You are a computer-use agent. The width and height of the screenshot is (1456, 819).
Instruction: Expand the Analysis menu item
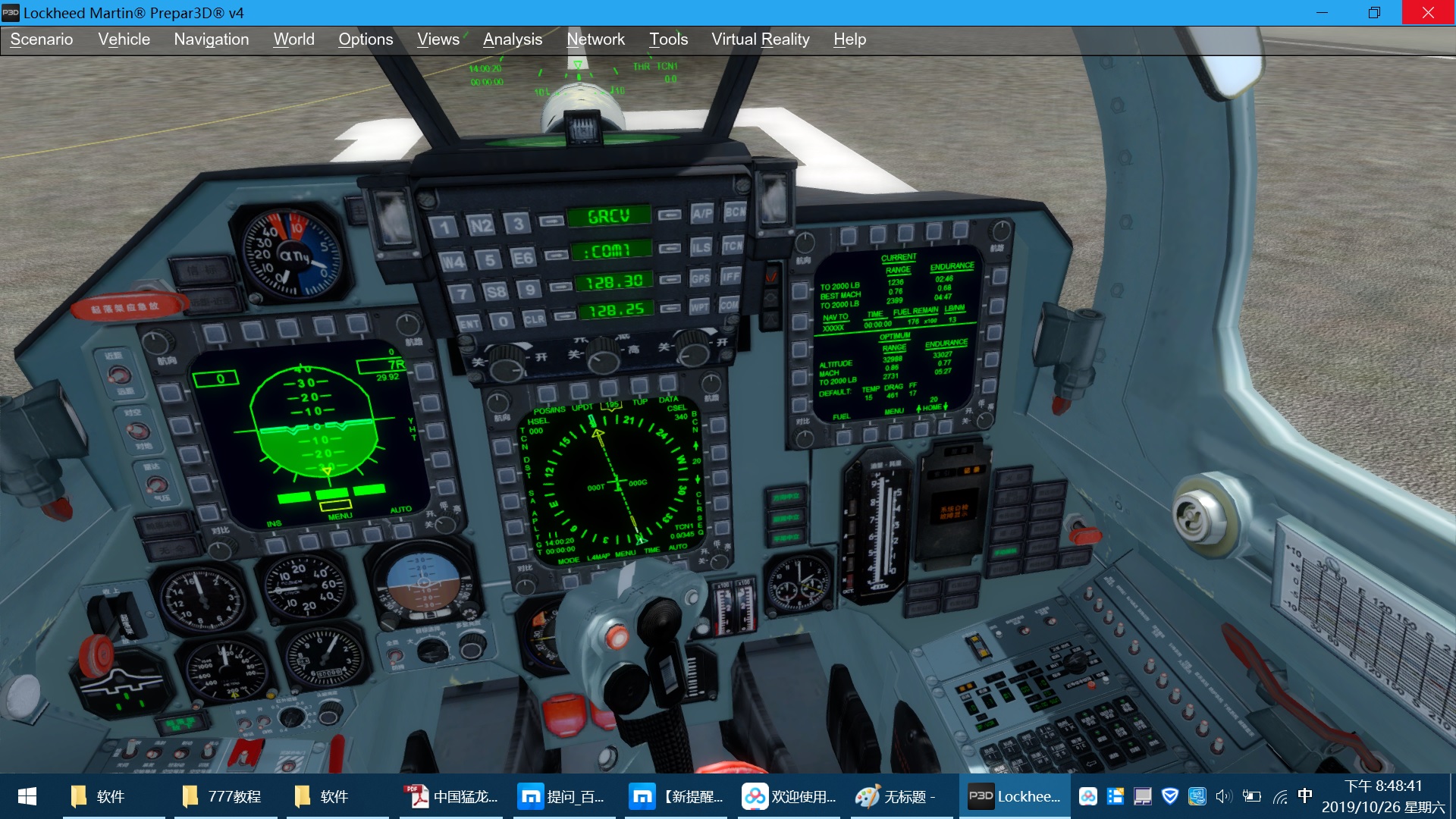pyautogui.click(x=511, y=39)
